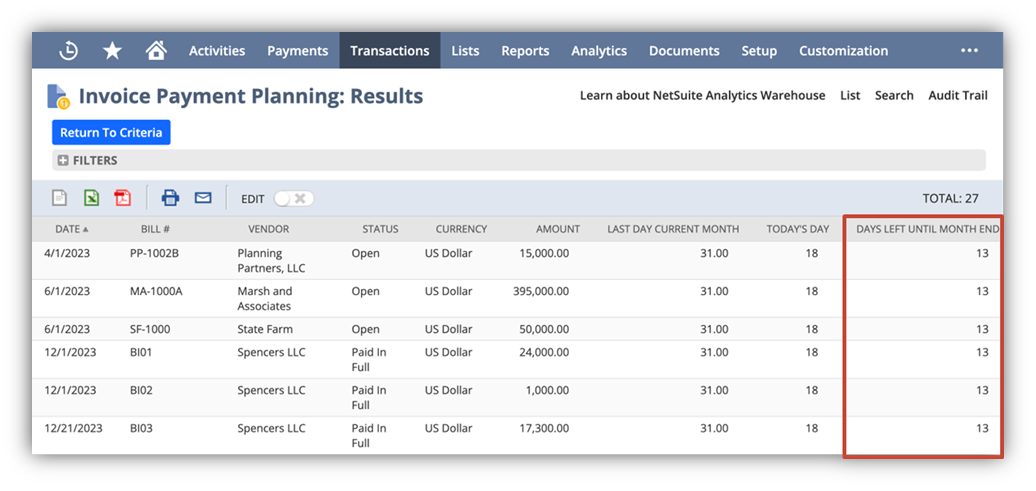This screenshot has height=491, width=1036.
Task: Click the TOTAL: 27 count
Action: tap(950, 198)
